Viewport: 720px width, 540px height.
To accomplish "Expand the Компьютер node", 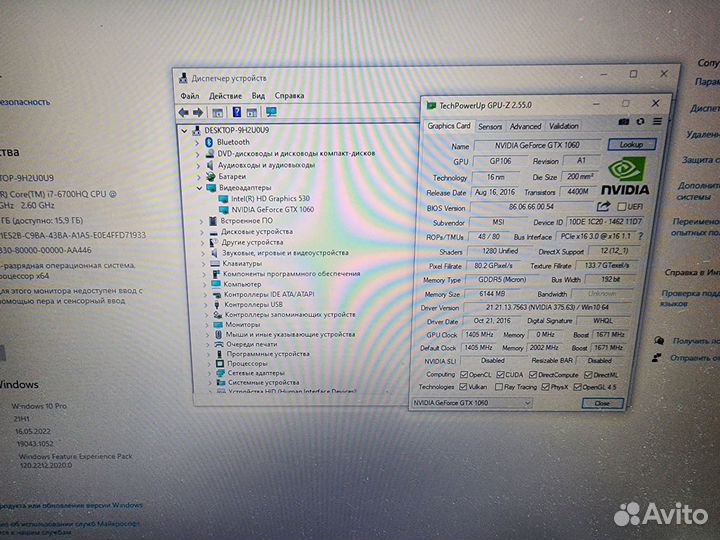I will [205, 284].
